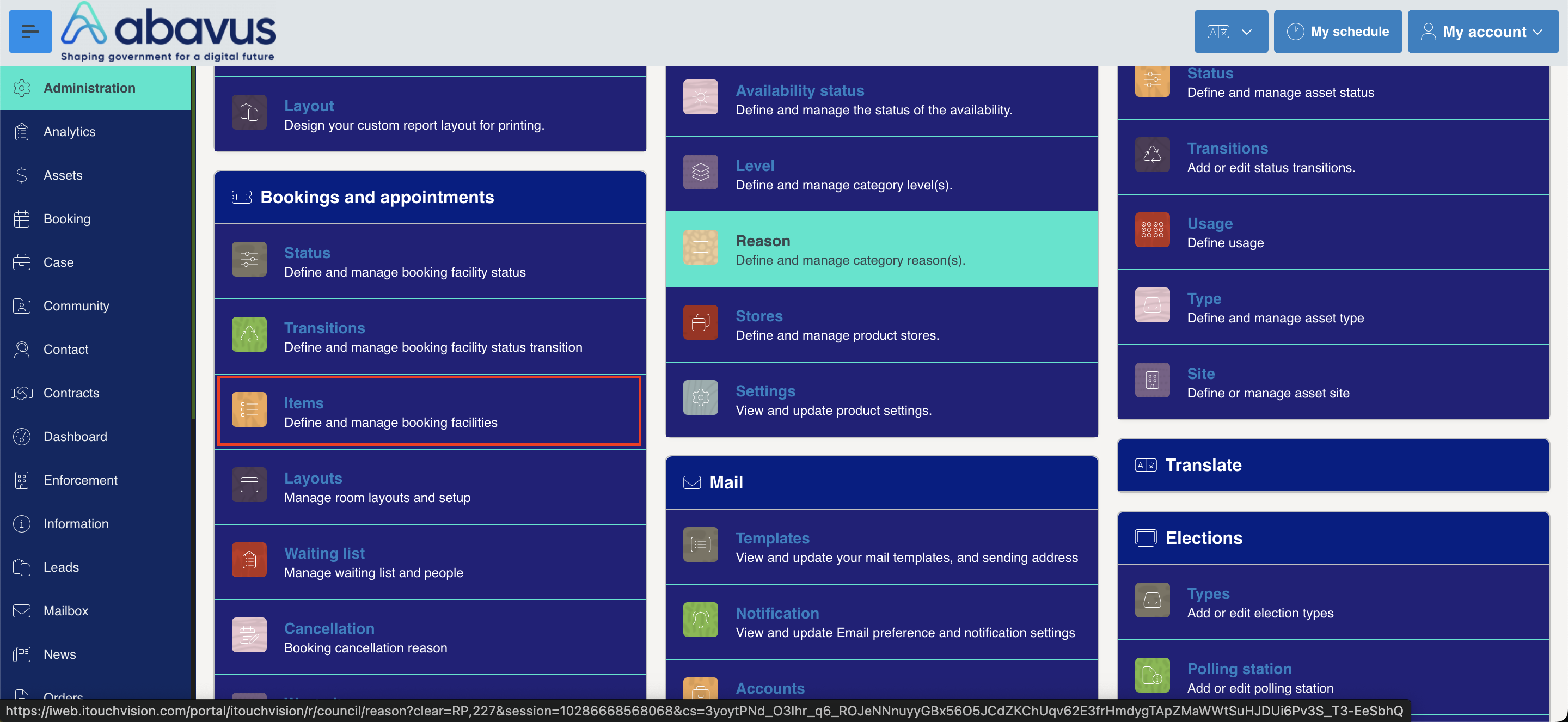Image resolution: width=1568 pixels, height=722 pixels.
Task: Click the mail Templates icon
Action: pyautogui.click(x=701, y=545)
